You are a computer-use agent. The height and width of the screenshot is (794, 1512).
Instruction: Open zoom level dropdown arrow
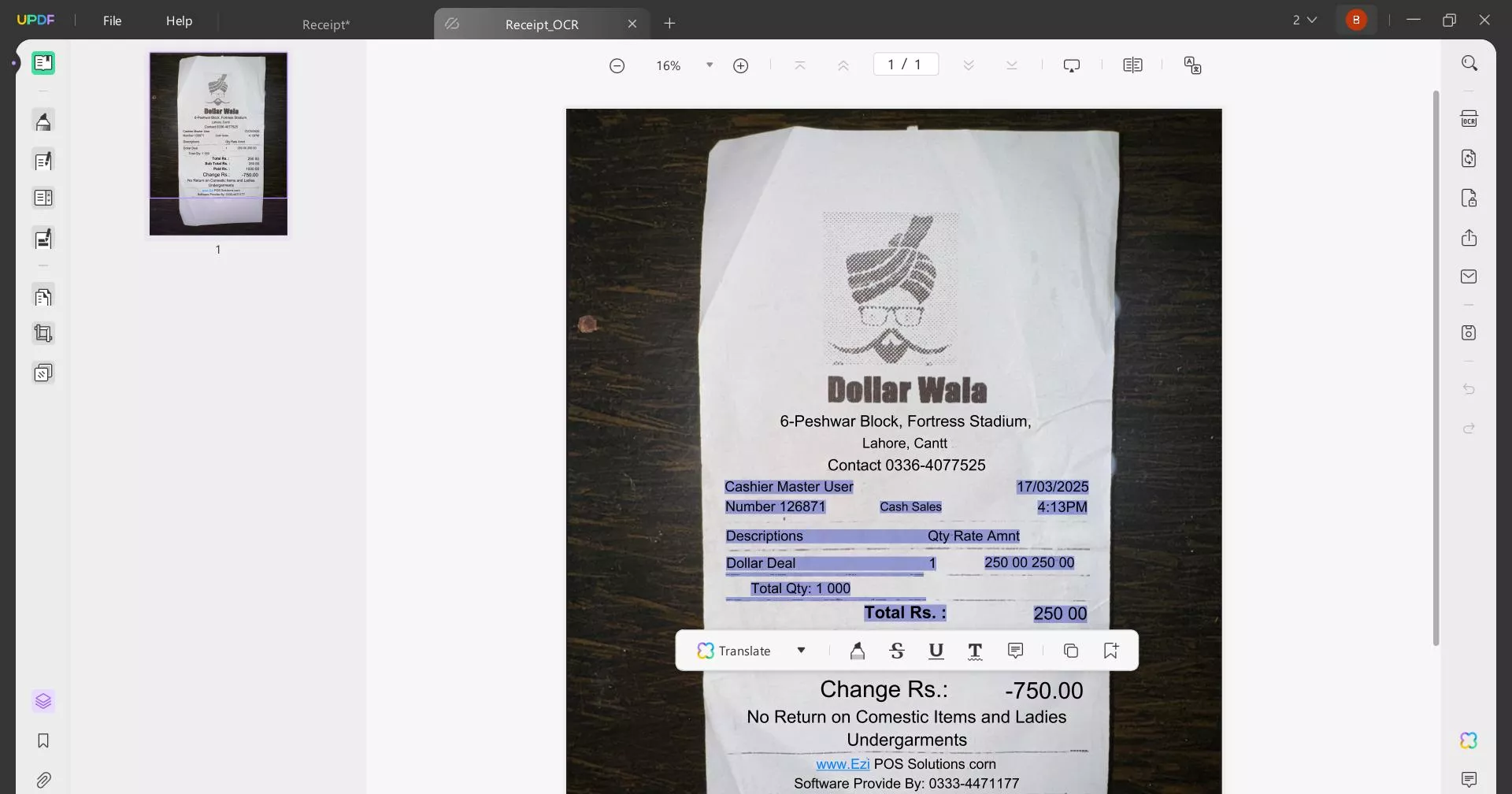(710, 65)
